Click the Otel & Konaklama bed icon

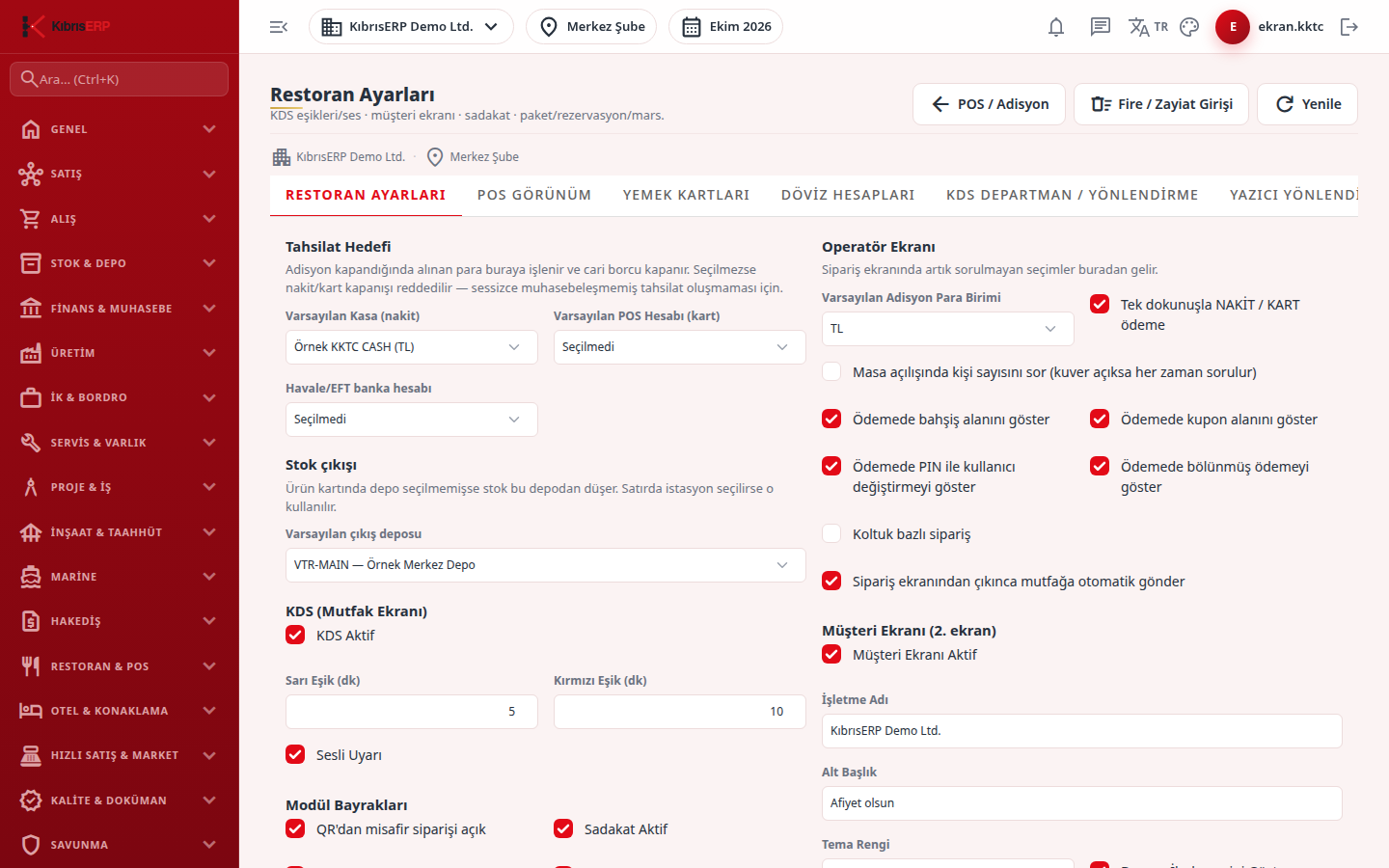[31, 711]
